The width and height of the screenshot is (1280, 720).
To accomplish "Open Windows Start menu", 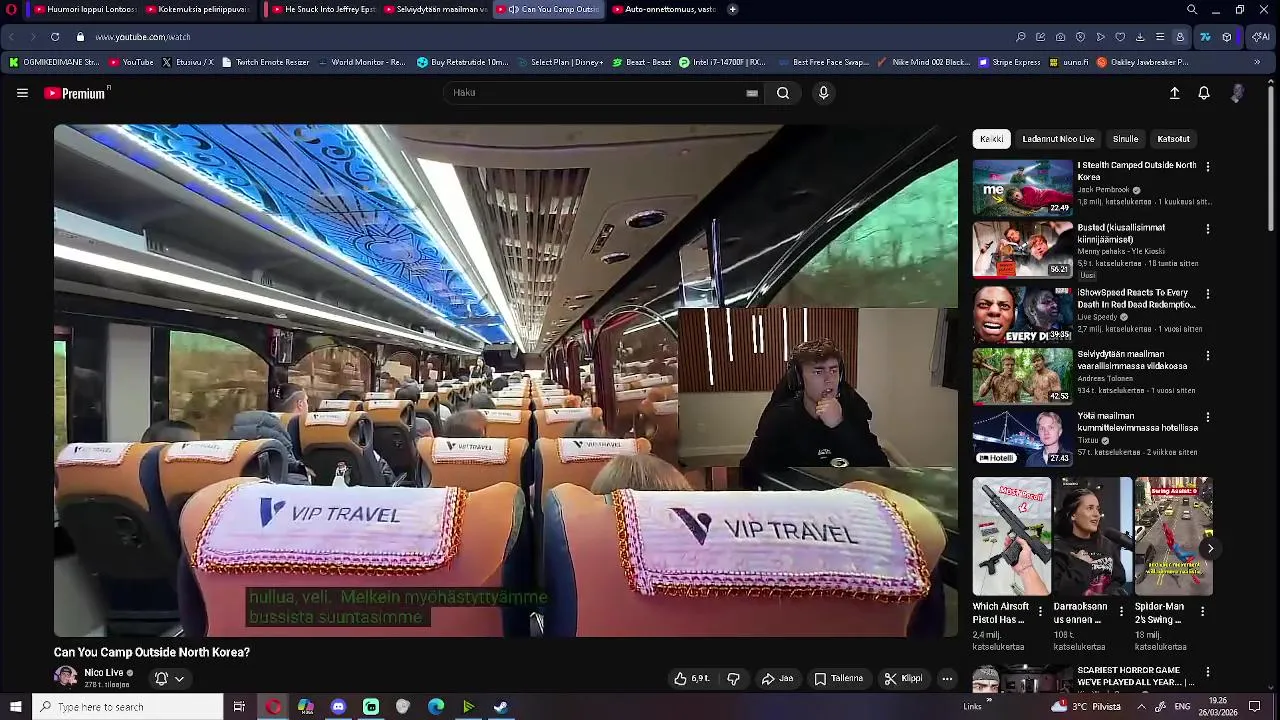I will (x=15, y=707).
